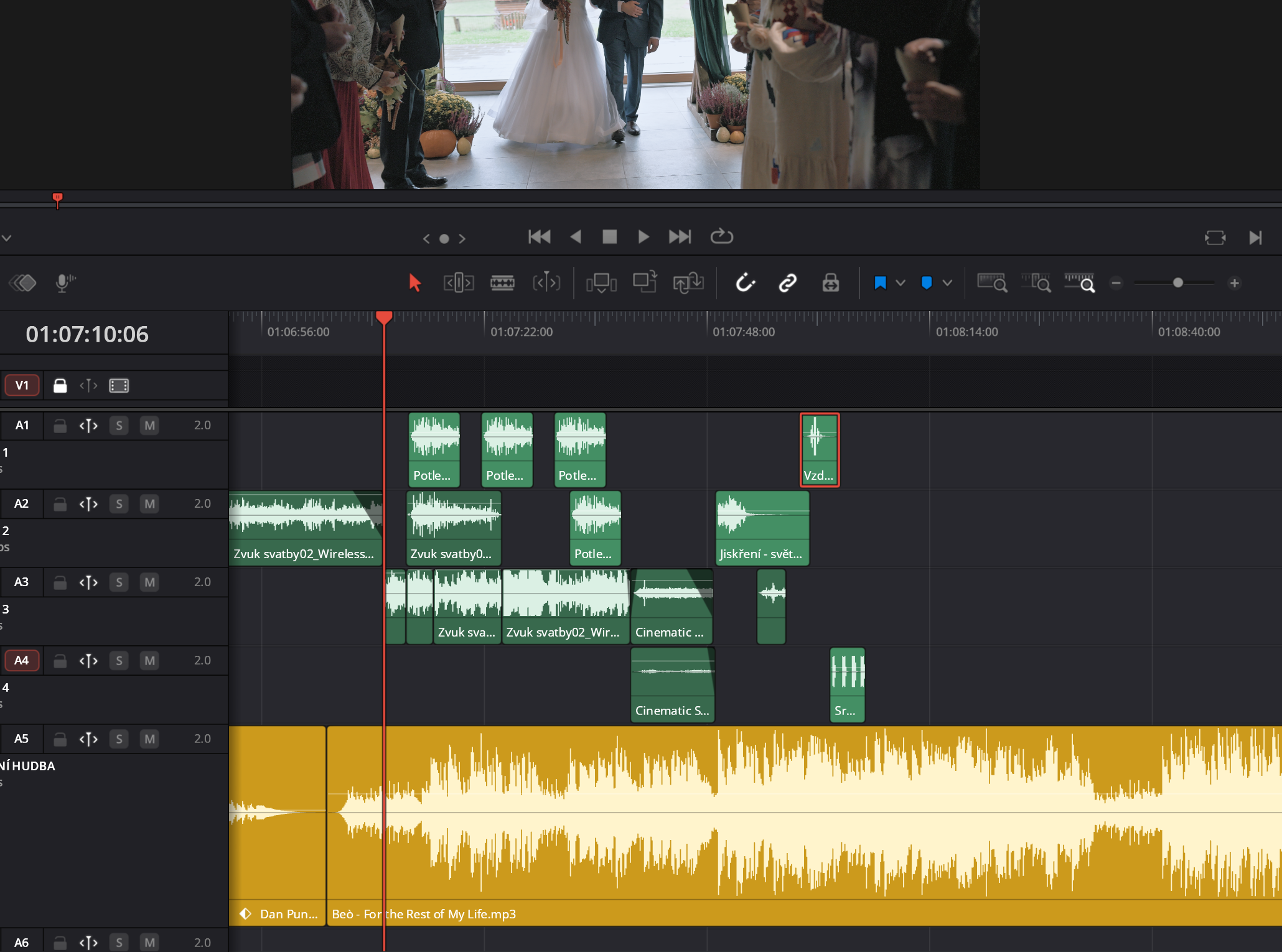
Task: Click the timeline zoom slider handle
Action: pos(1177,283)
